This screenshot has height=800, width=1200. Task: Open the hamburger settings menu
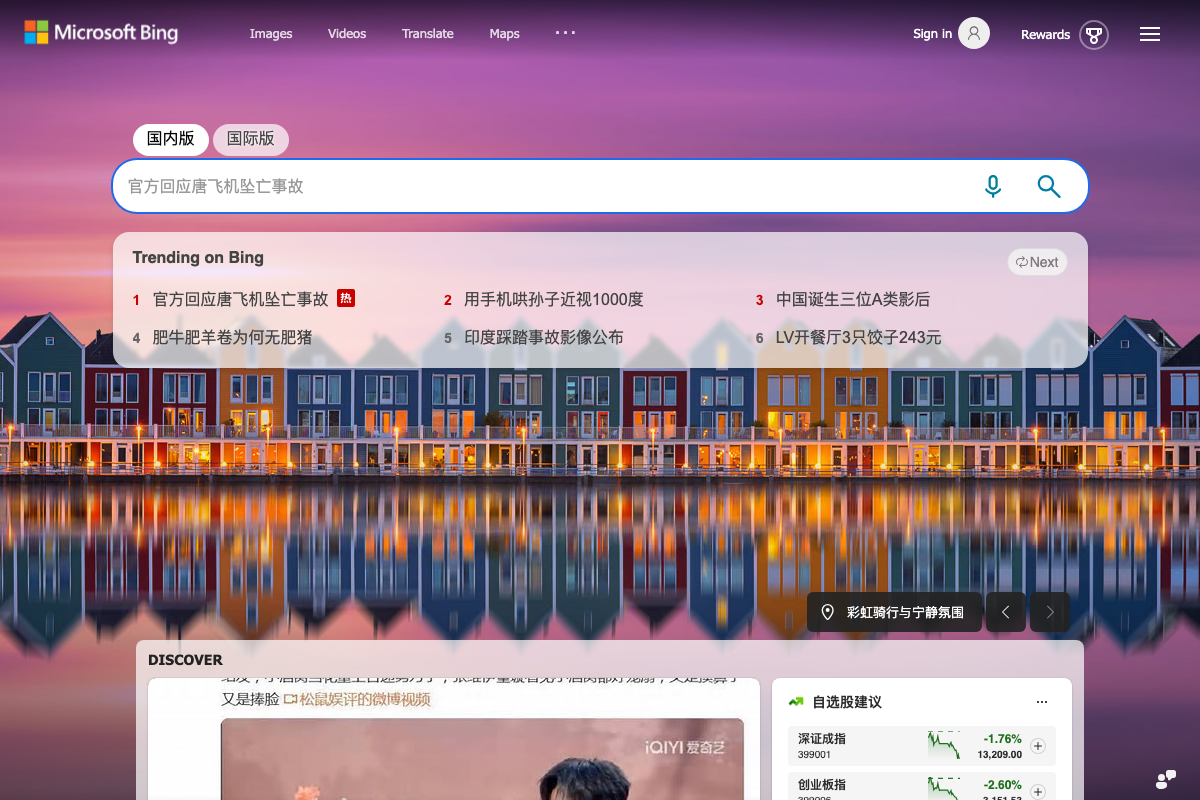click(x=1150, y=35)
